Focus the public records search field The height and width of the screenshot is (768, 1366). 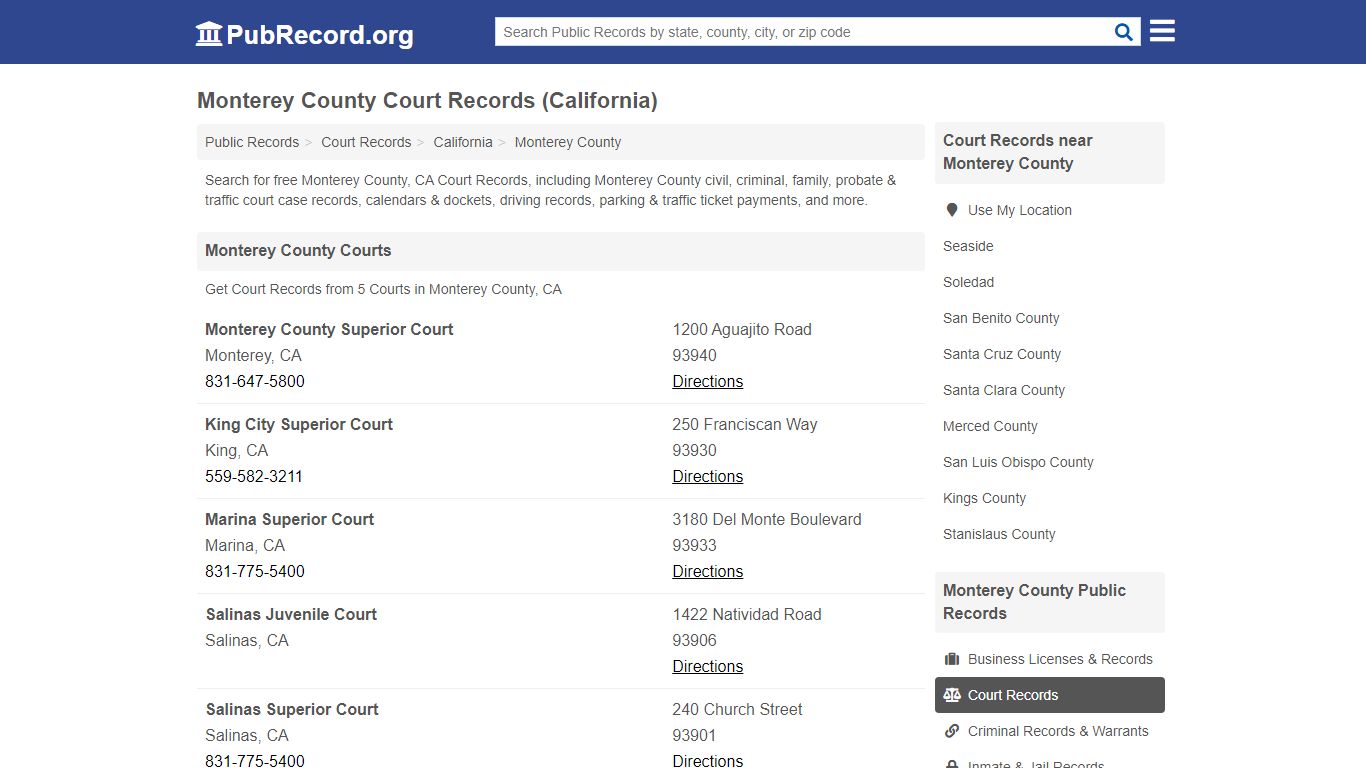802,32
